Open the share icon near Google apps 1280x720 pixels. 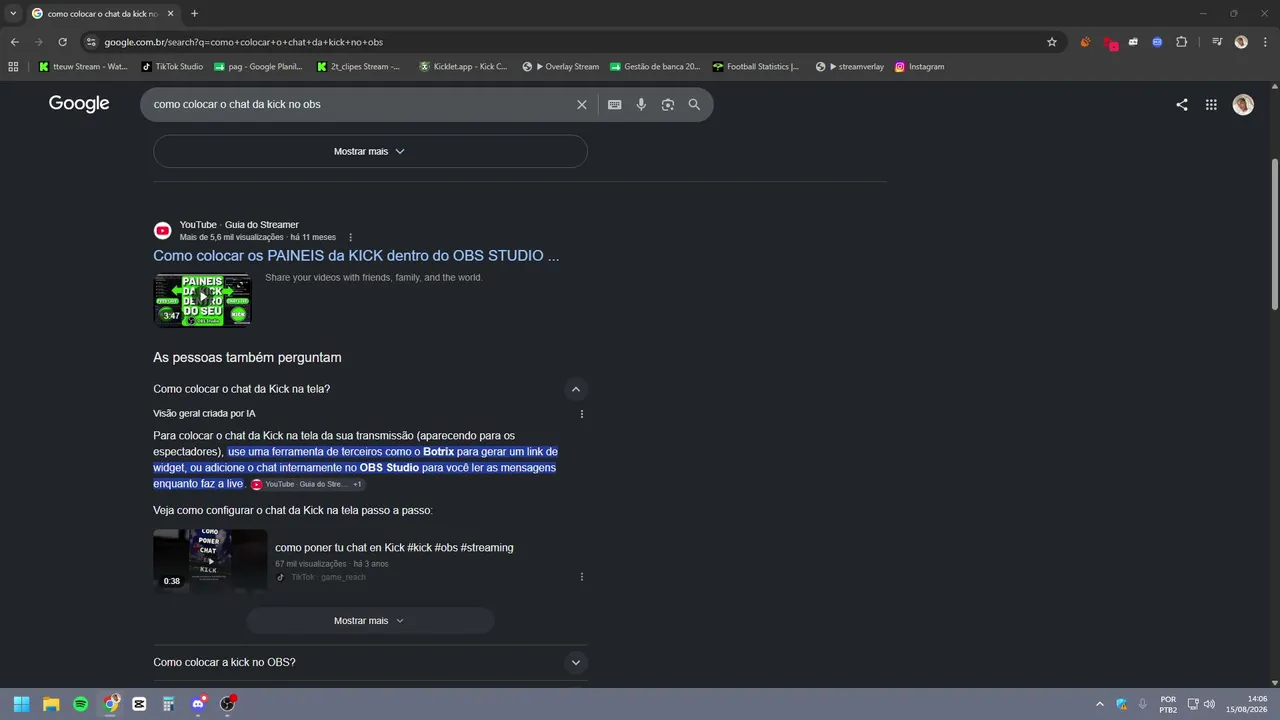[x=1182, y=105]
